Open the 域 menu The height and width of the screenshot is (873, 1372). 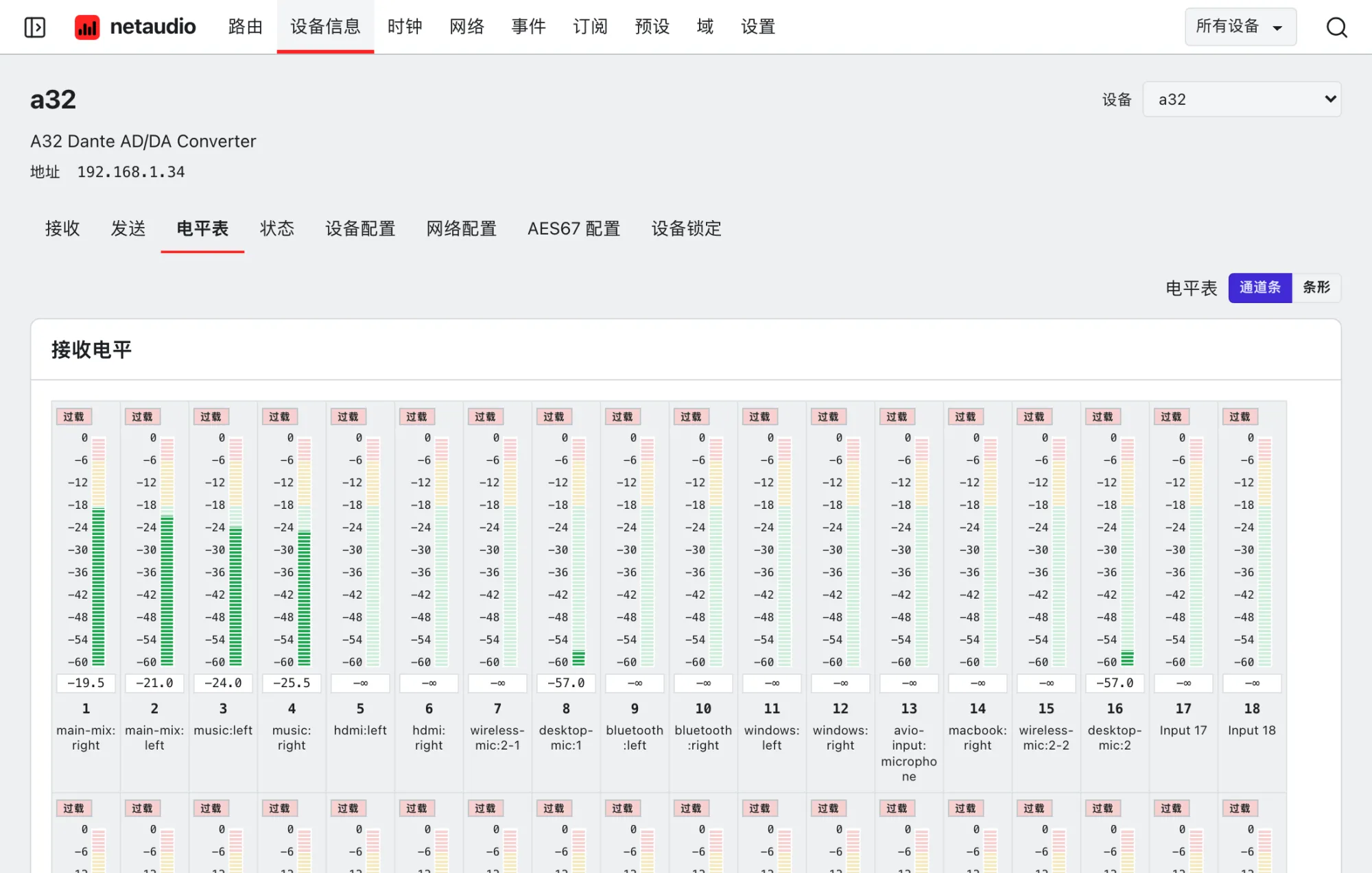(x=705, y=27)
